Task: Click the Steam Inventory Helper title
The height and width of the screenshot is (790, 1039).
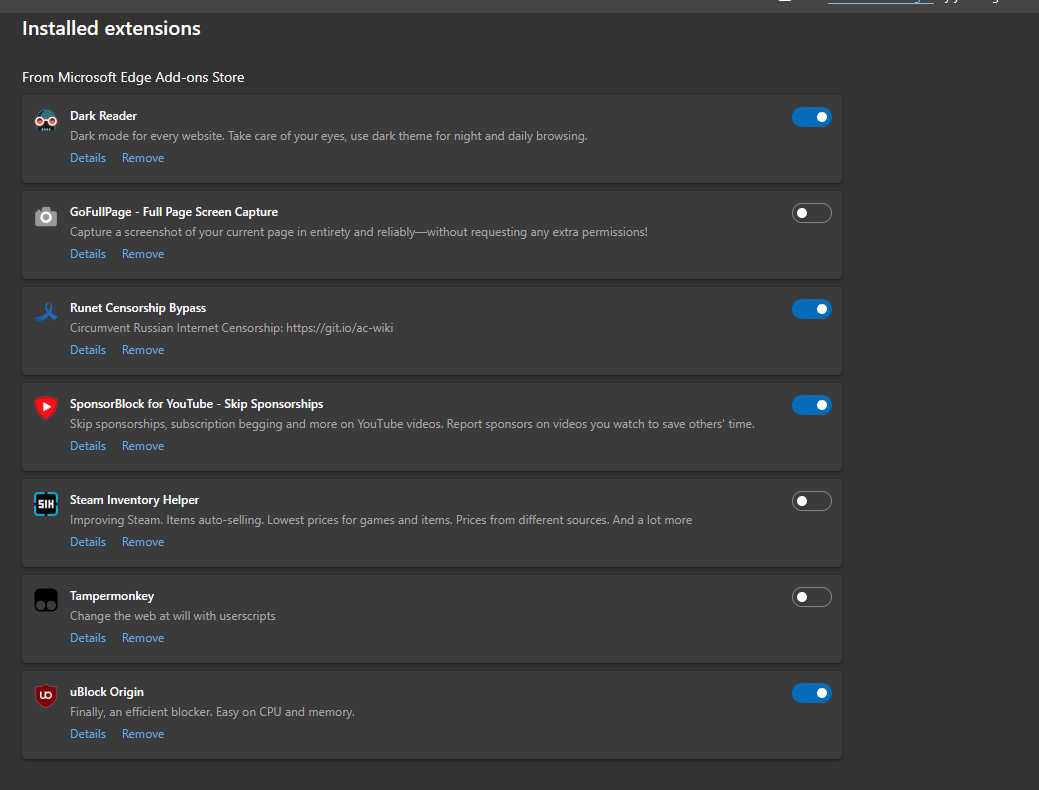Action: pyautogui.click(x=135, y=500)
